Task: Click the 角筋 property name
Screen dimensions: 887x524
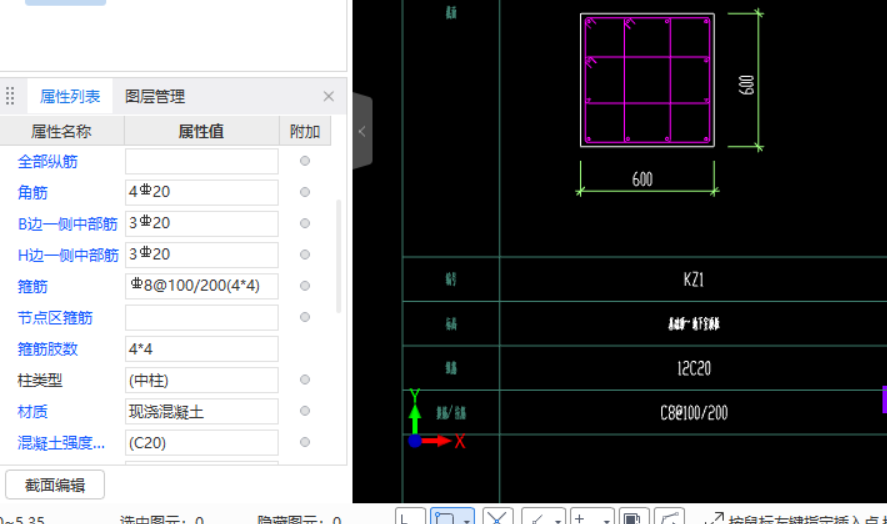Action: point(32,193)
